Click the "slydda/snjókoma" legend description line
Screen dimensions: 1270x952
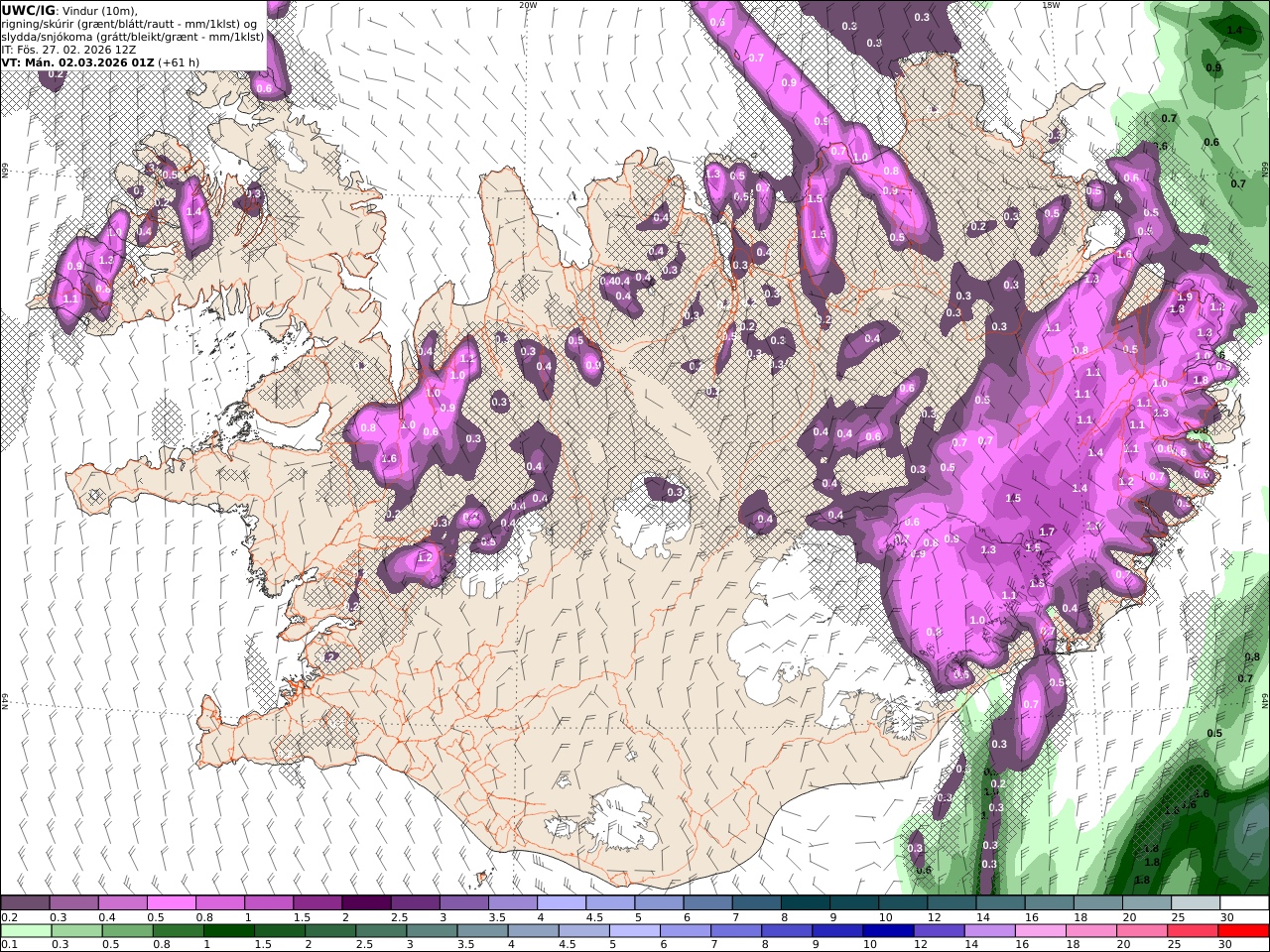(132, 37)
